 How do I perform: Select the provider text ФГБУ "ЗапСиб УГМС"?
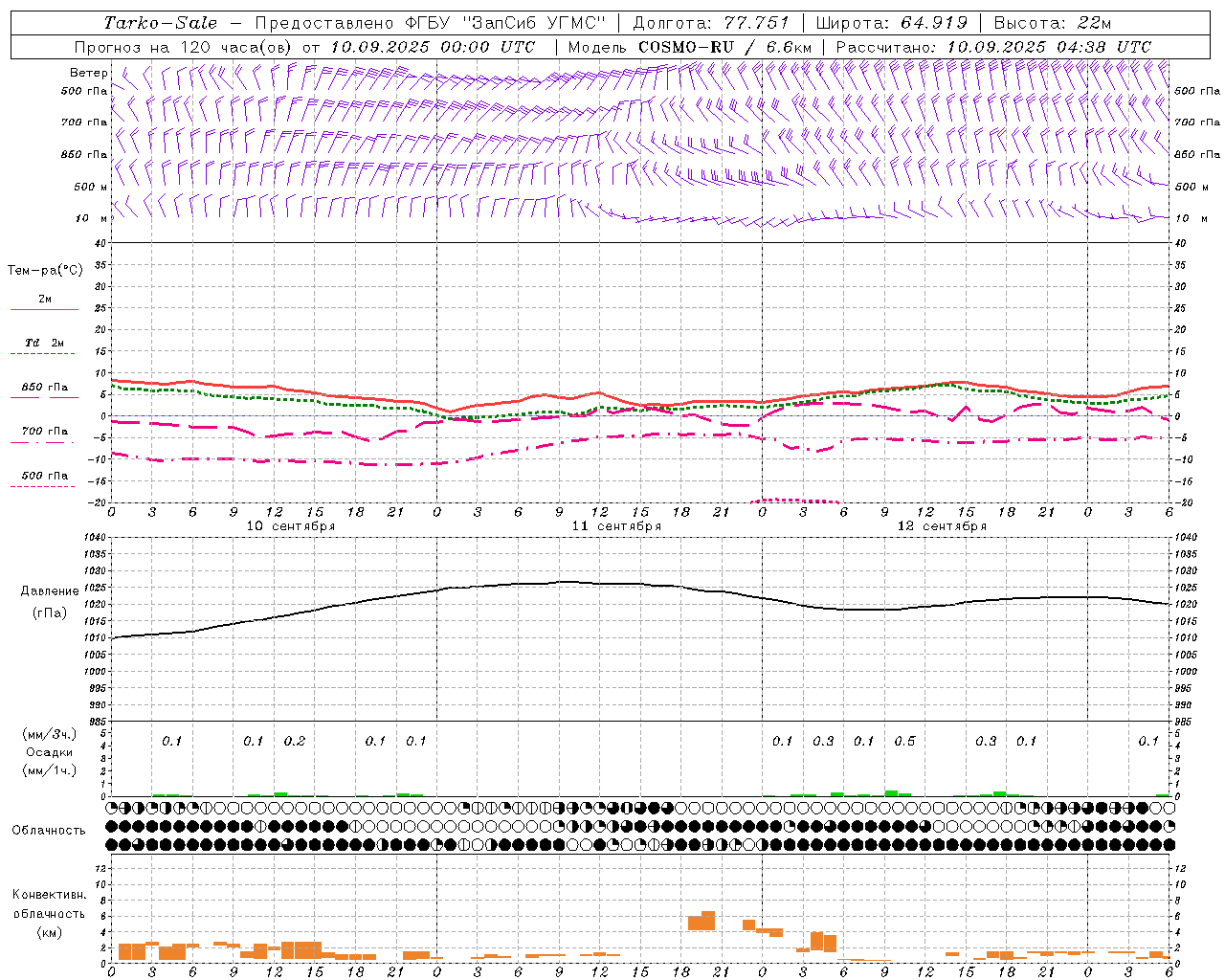coord(504,23)
